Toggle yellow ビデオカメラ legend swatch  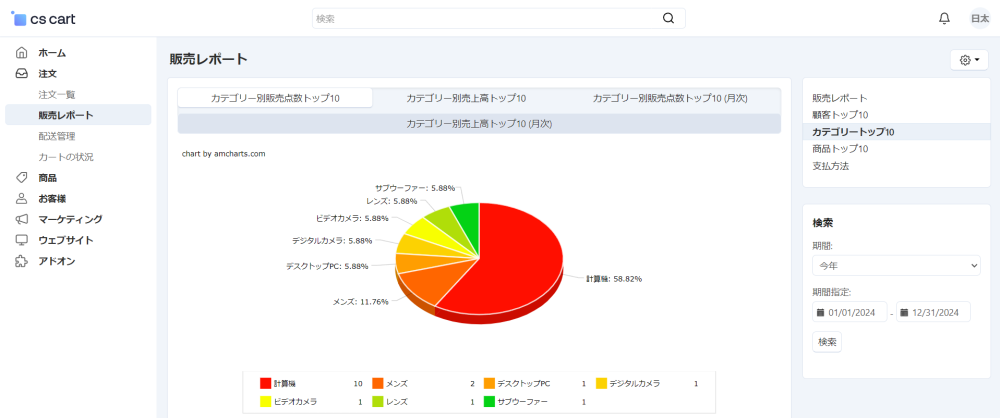point(265,402)
